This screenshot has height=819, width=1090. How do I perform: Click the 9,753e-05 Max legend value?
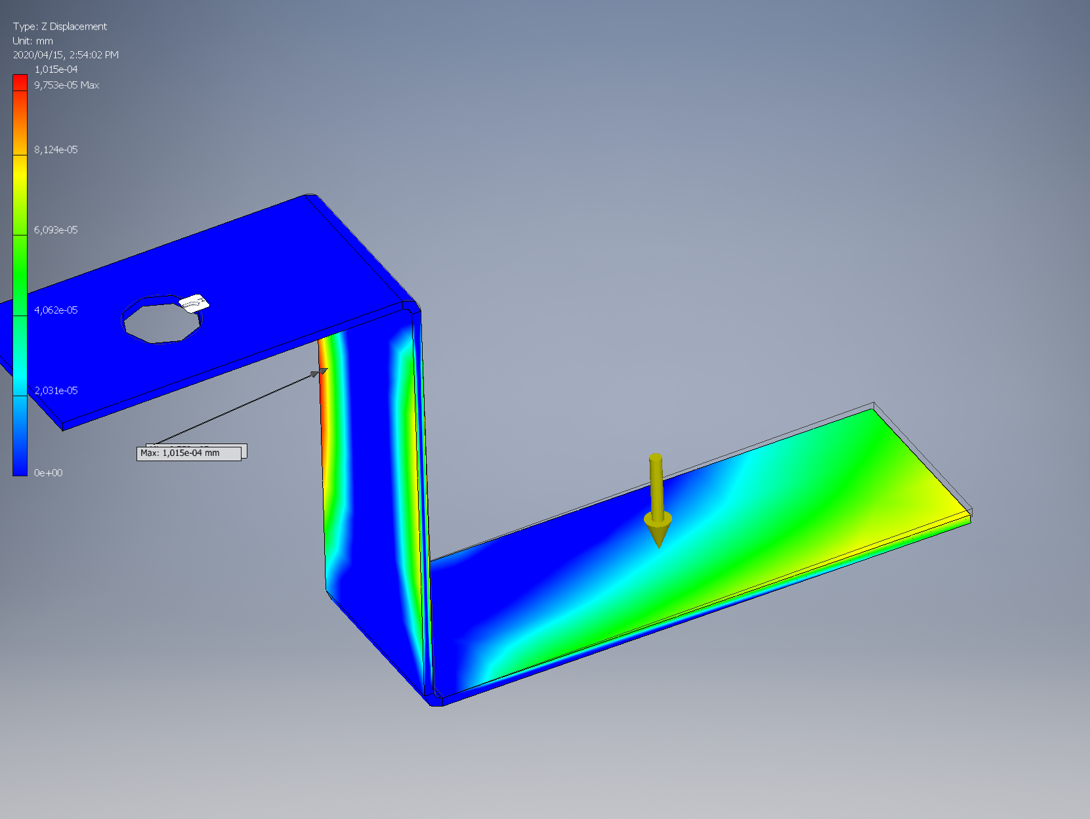click(66, 85)
